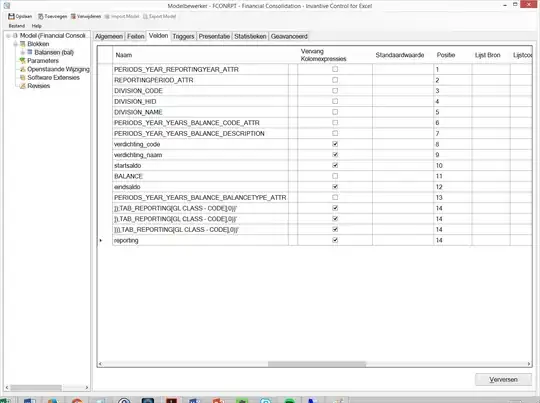Select Balansen (bal) in the tree
Image resolution: width=540 pixels, height=403 pixels.
(54, 52)
